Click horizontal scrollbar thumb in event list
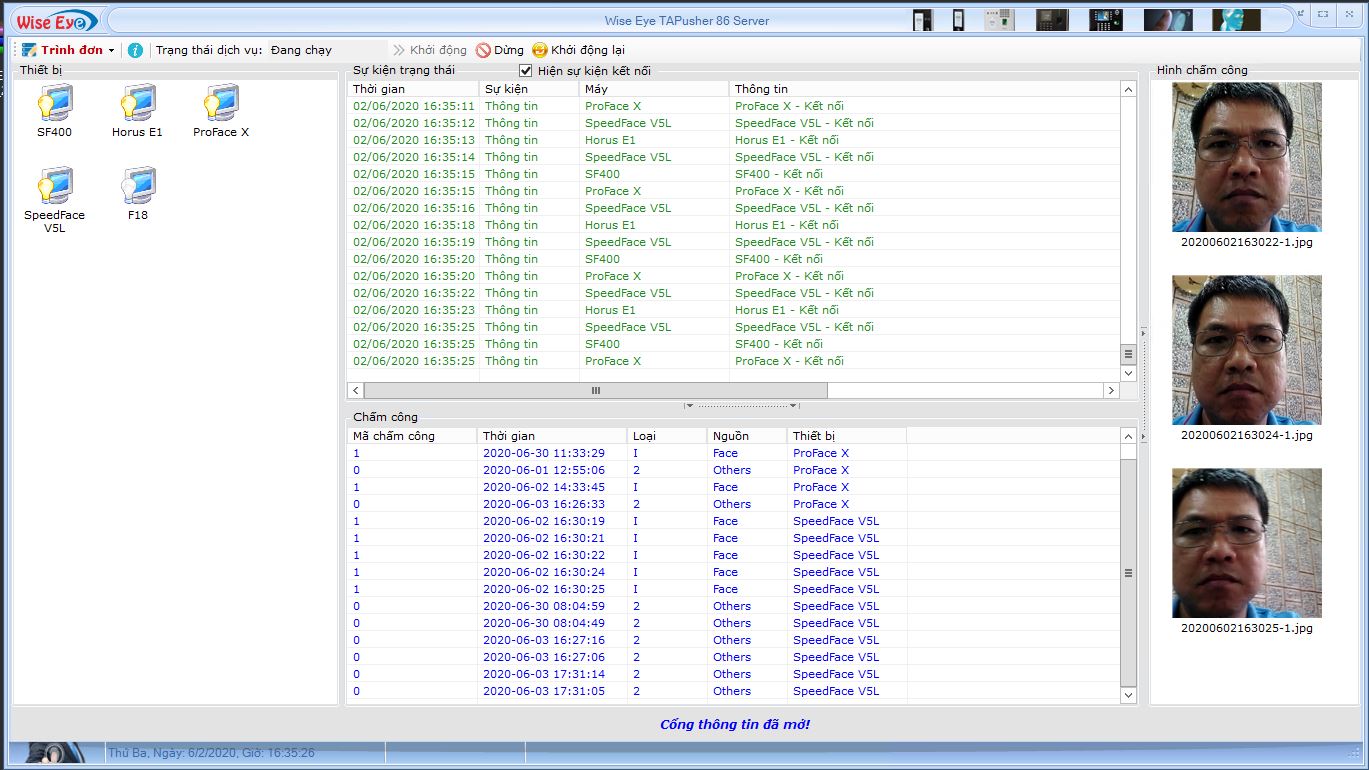The image size is (1369, 770). click(596, 390)
